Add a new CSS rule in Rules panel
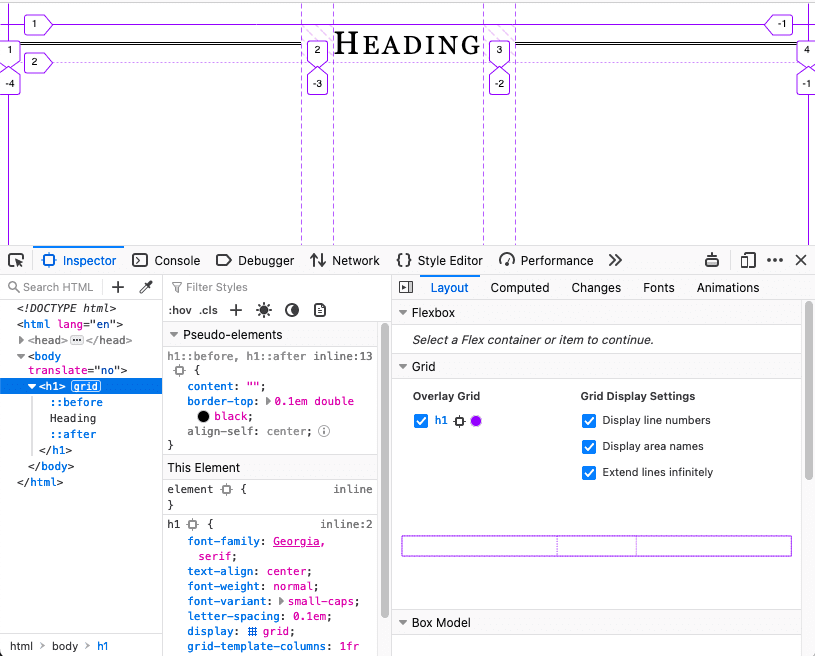The image size is (815, 656). tap(236, 310)
